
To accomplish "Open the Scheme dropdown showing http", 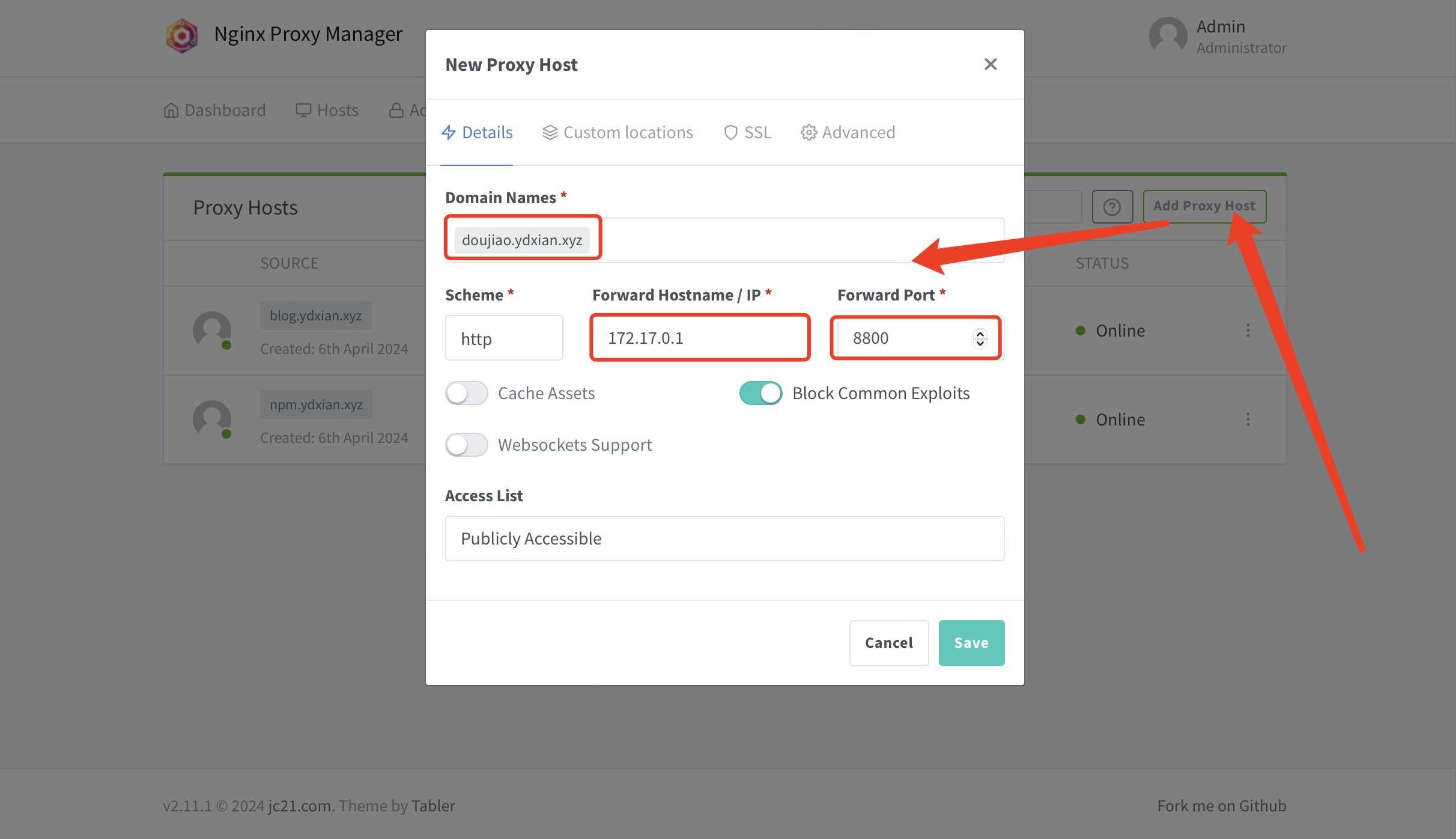I will 504,338.
